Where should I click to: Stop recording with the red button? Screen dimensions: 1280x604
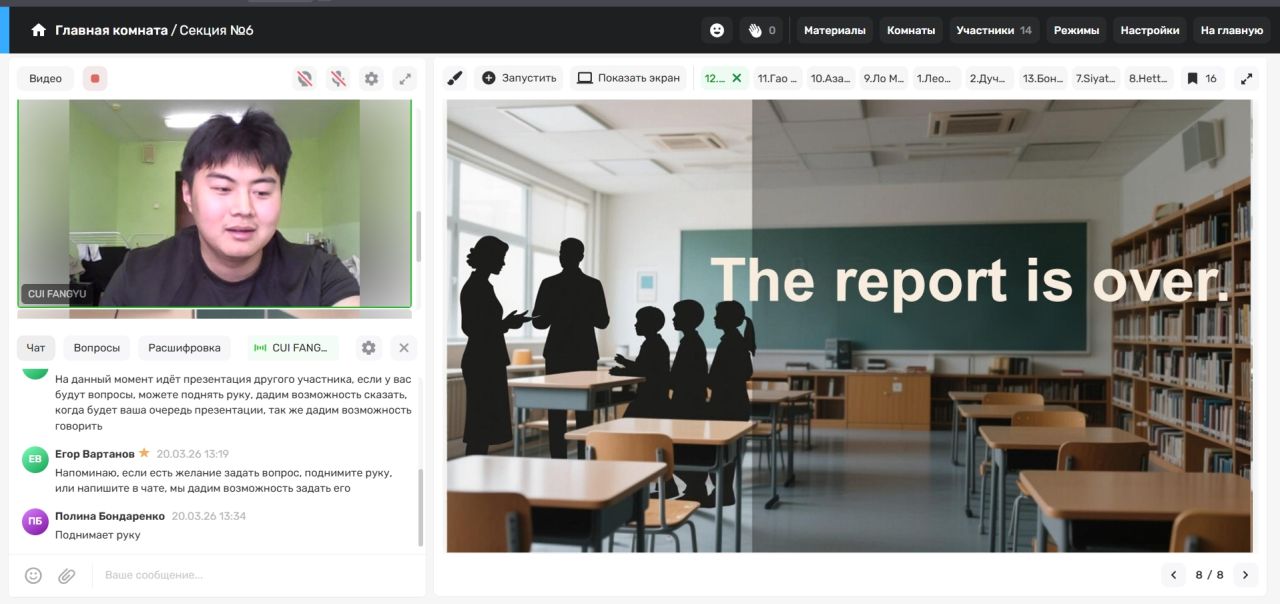coord(94,78)
